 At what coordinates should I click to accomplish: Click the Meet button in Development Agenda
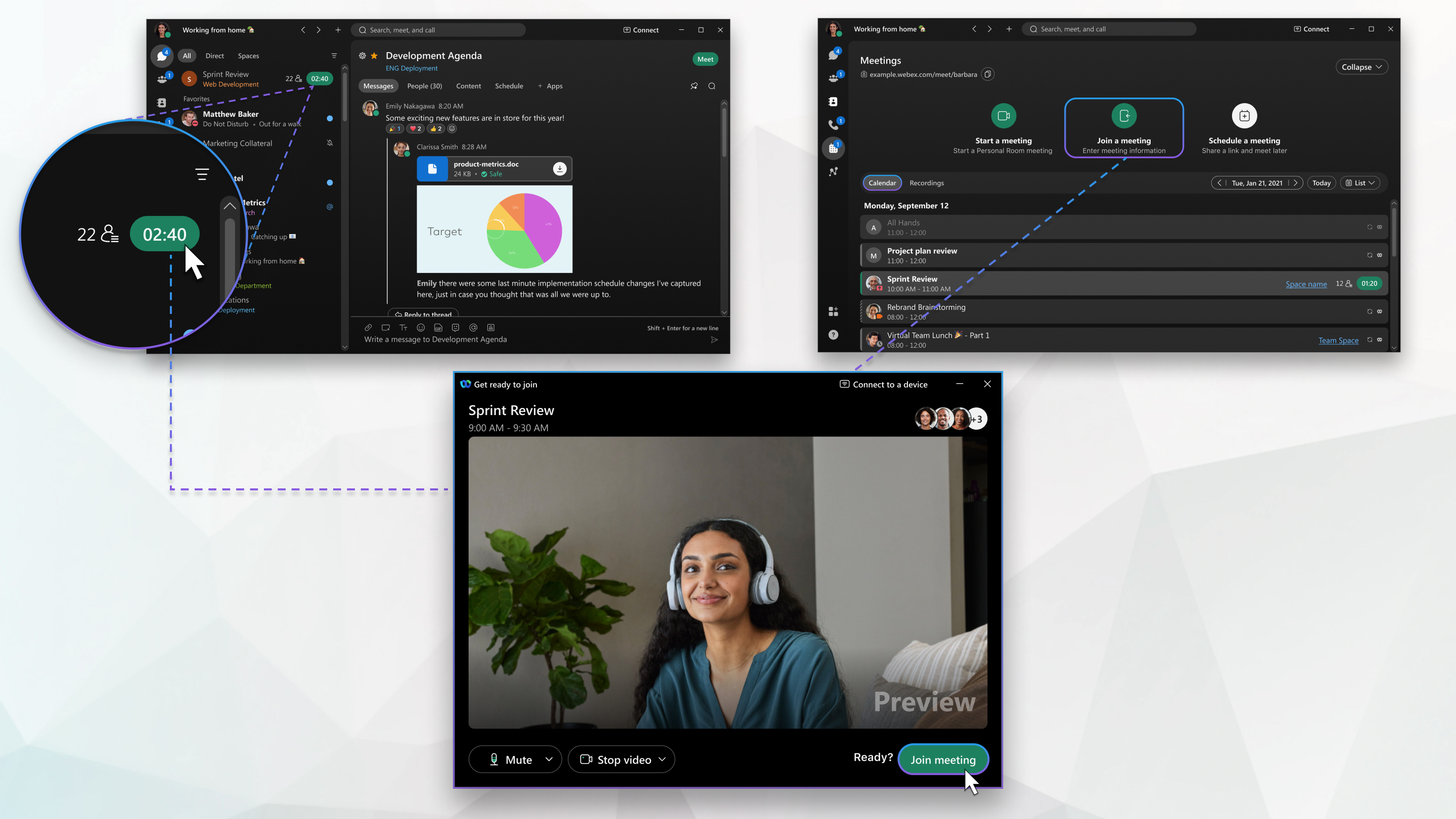tap(705, 59)
